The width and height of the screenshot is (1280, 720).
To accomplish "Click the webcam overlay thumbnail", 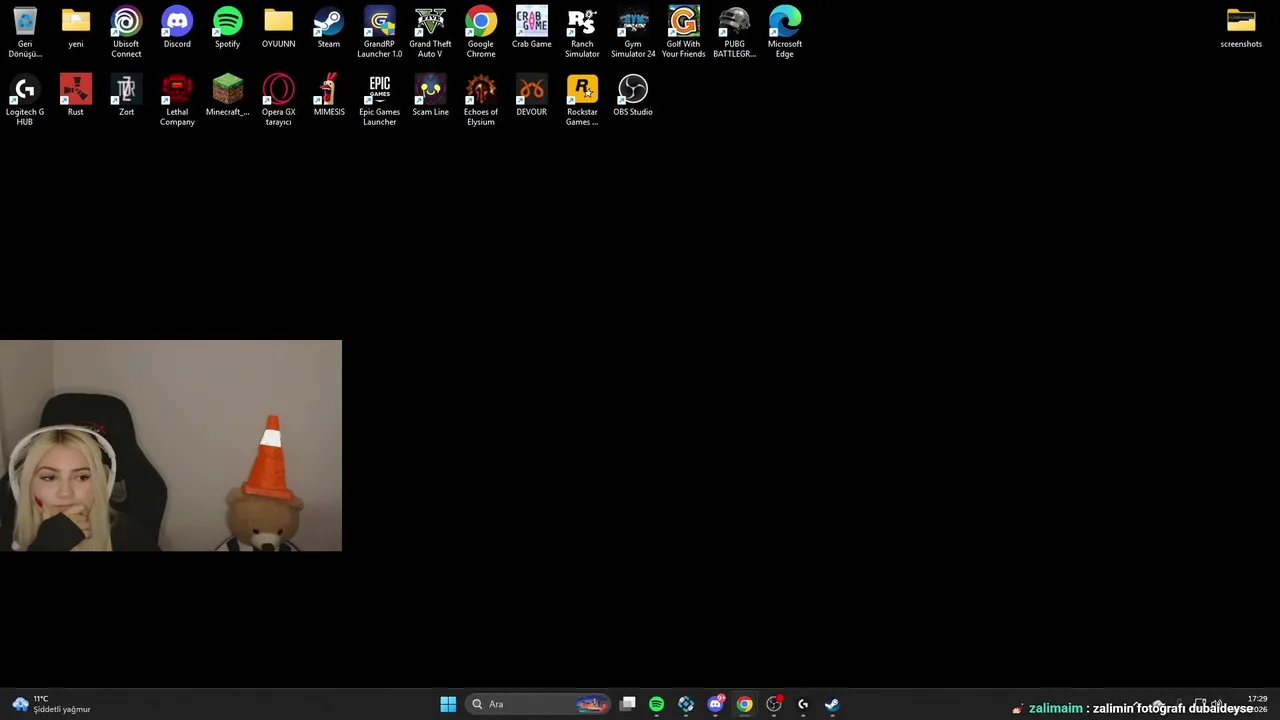I will coord(171,446).
